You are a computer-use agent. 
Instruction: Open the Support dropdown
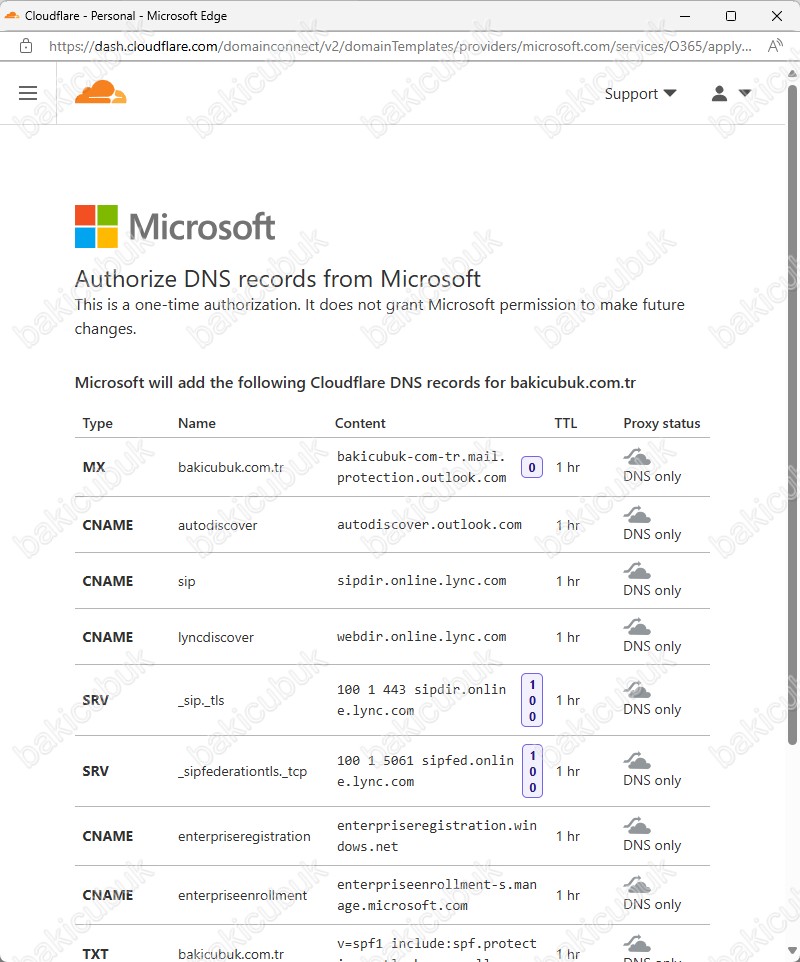(640, 94)
